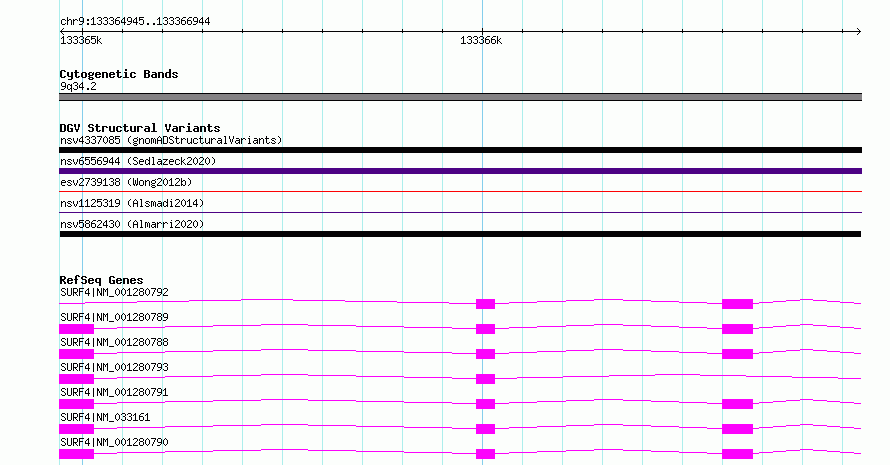Click NM_001280790 exon near the 133366k mark
This screenshot has width=890, height=465.
point(485,454)
